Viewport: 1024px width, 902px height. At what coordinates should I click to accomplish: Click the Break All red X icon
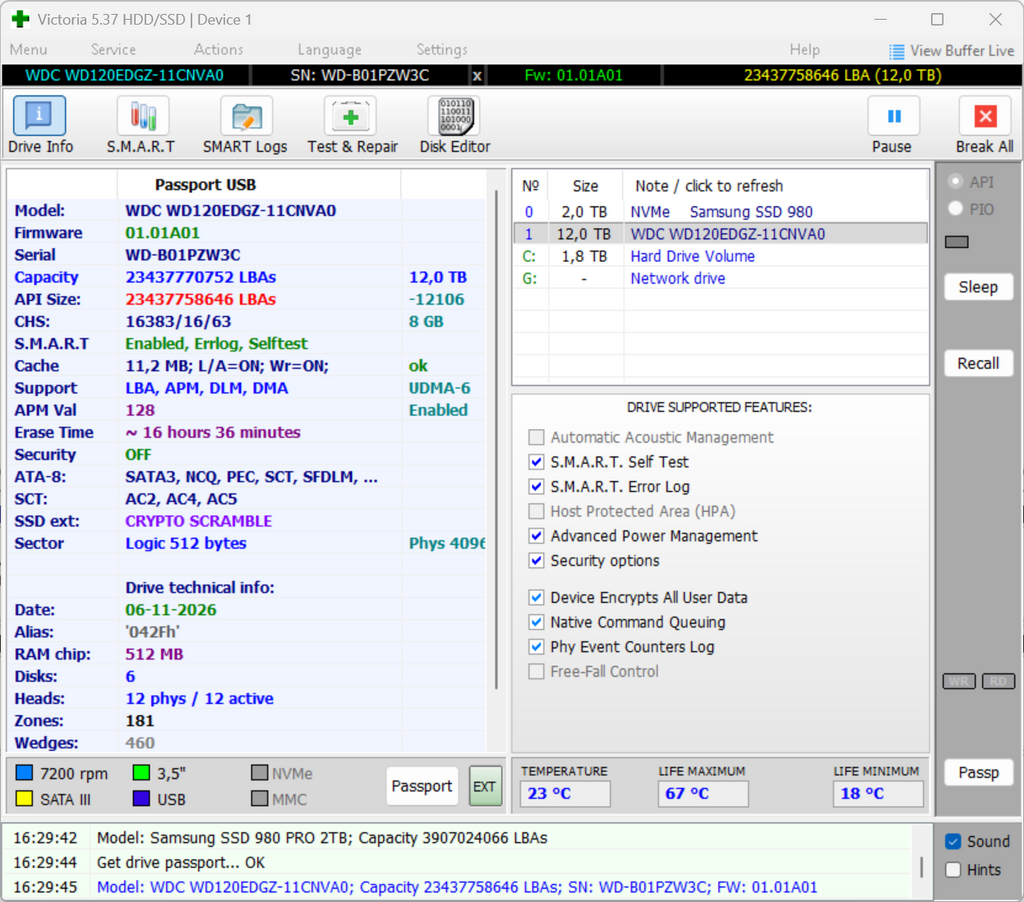pos(985,116)
